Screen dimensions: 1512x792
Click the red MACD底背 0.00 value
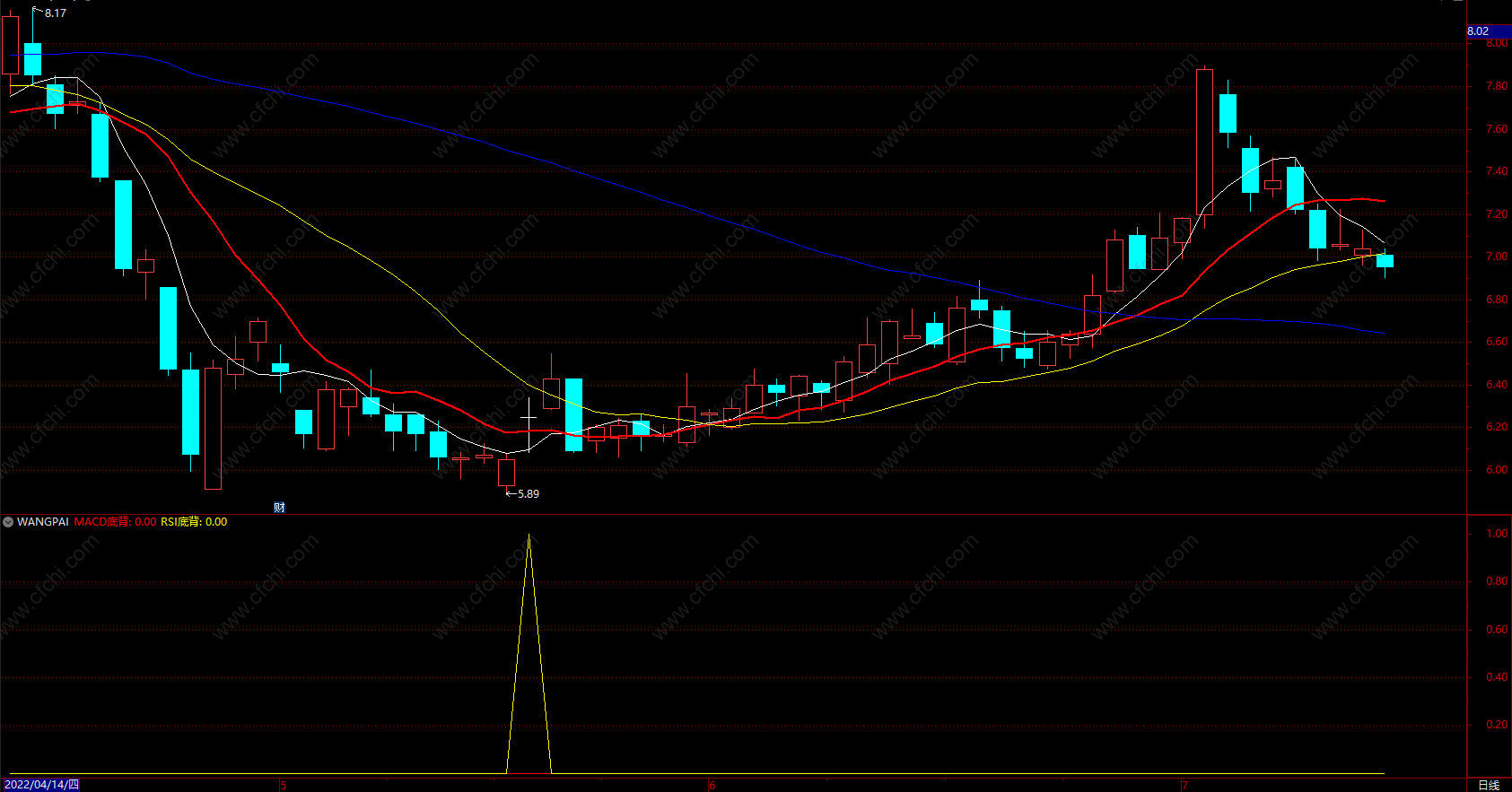(115, 522)
